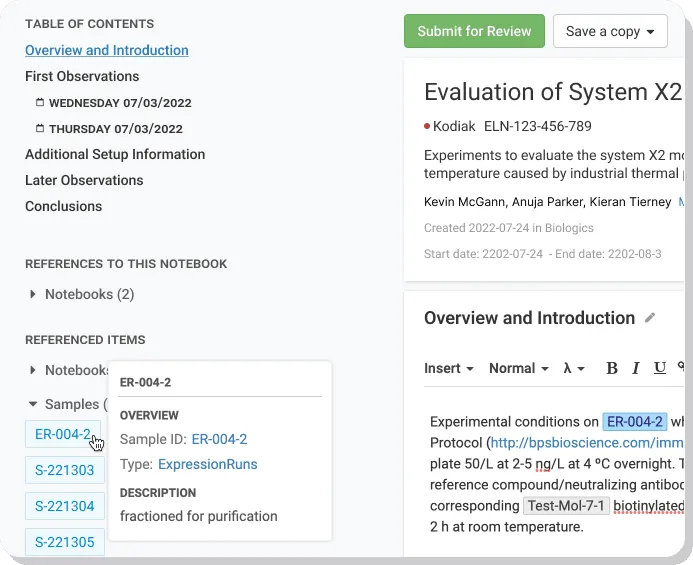The width and height of the screenshot is (693, 565).
Task: Open the ER-004-2 Sample ID link in popup
Action: tap(219, 439)
